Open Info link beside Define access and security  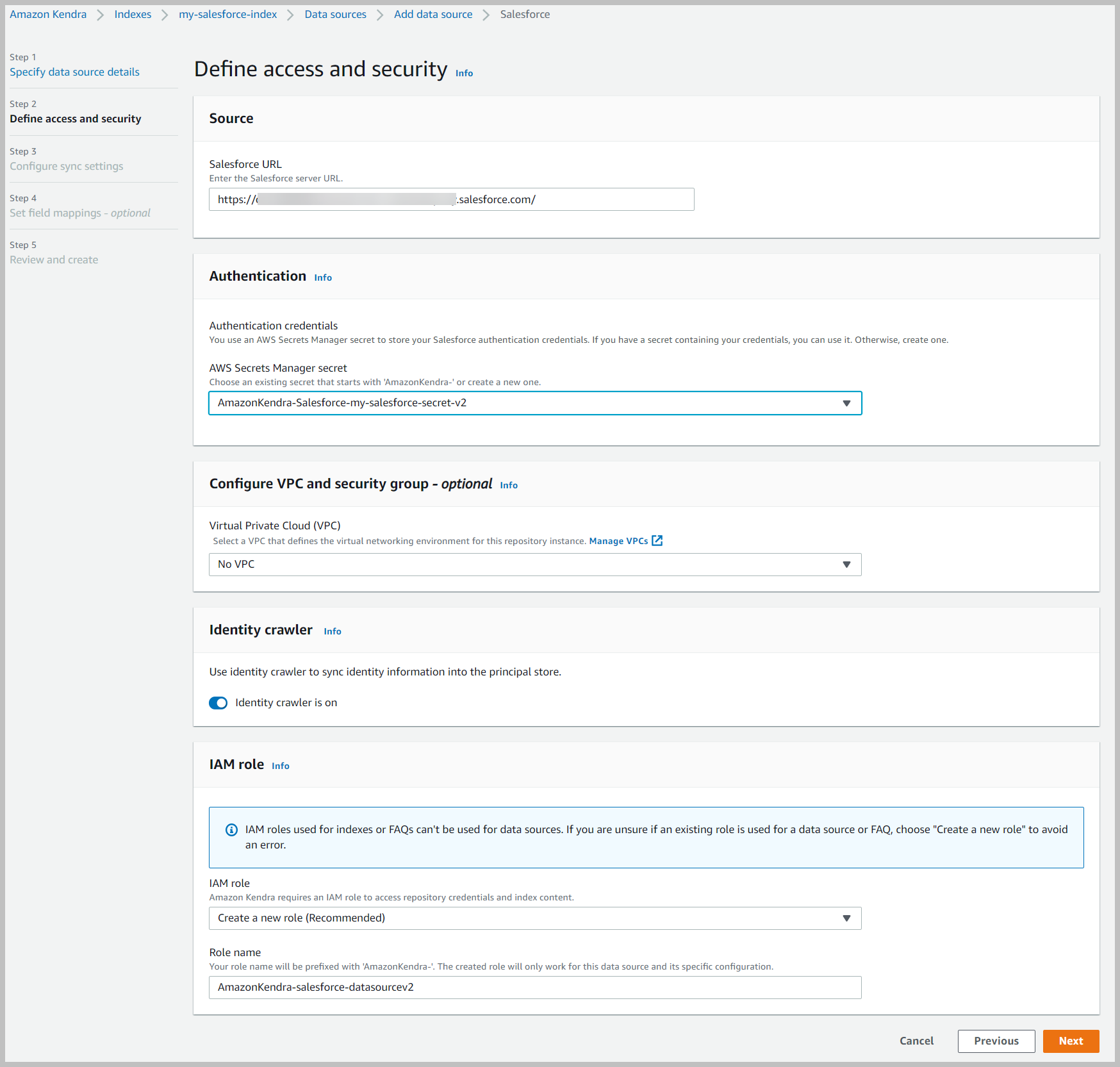pyautogui.click(x=465, y=73)
